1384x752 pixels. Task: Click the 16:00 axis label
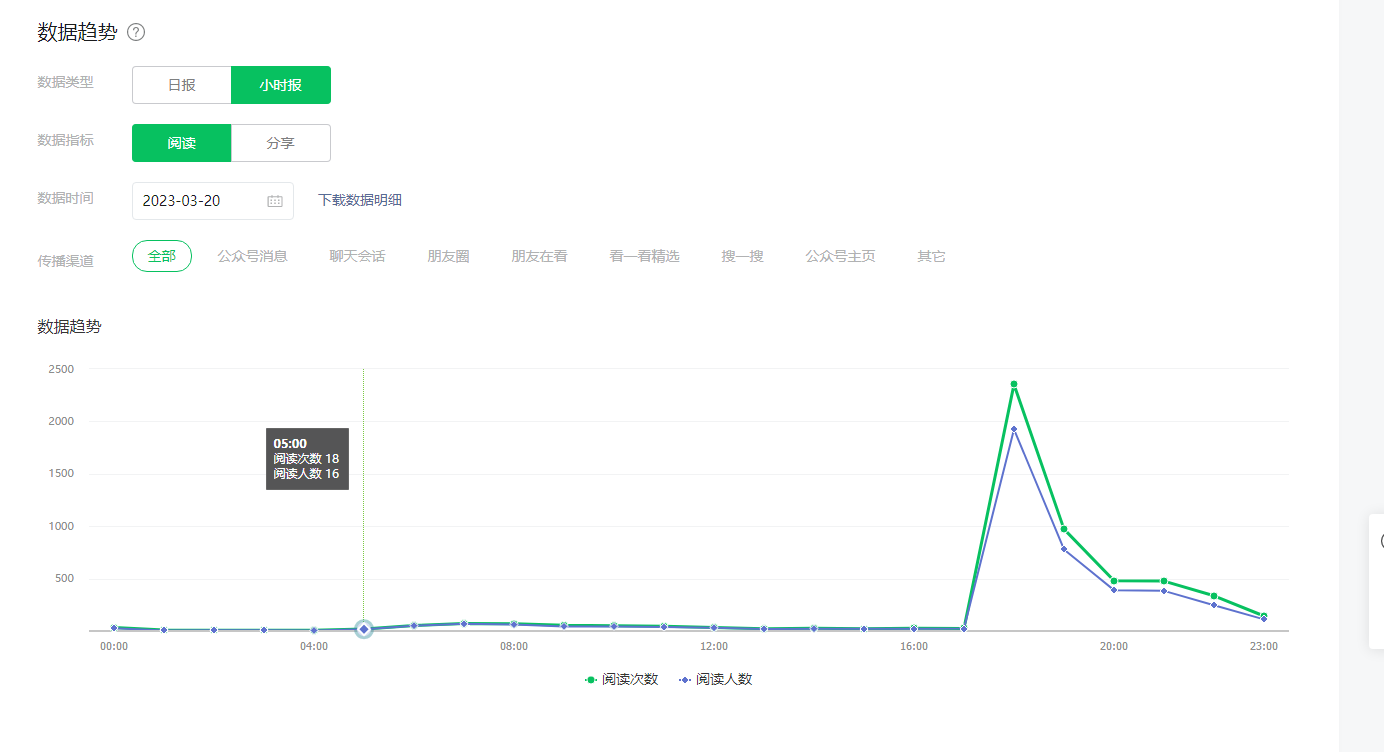[914, 647]
